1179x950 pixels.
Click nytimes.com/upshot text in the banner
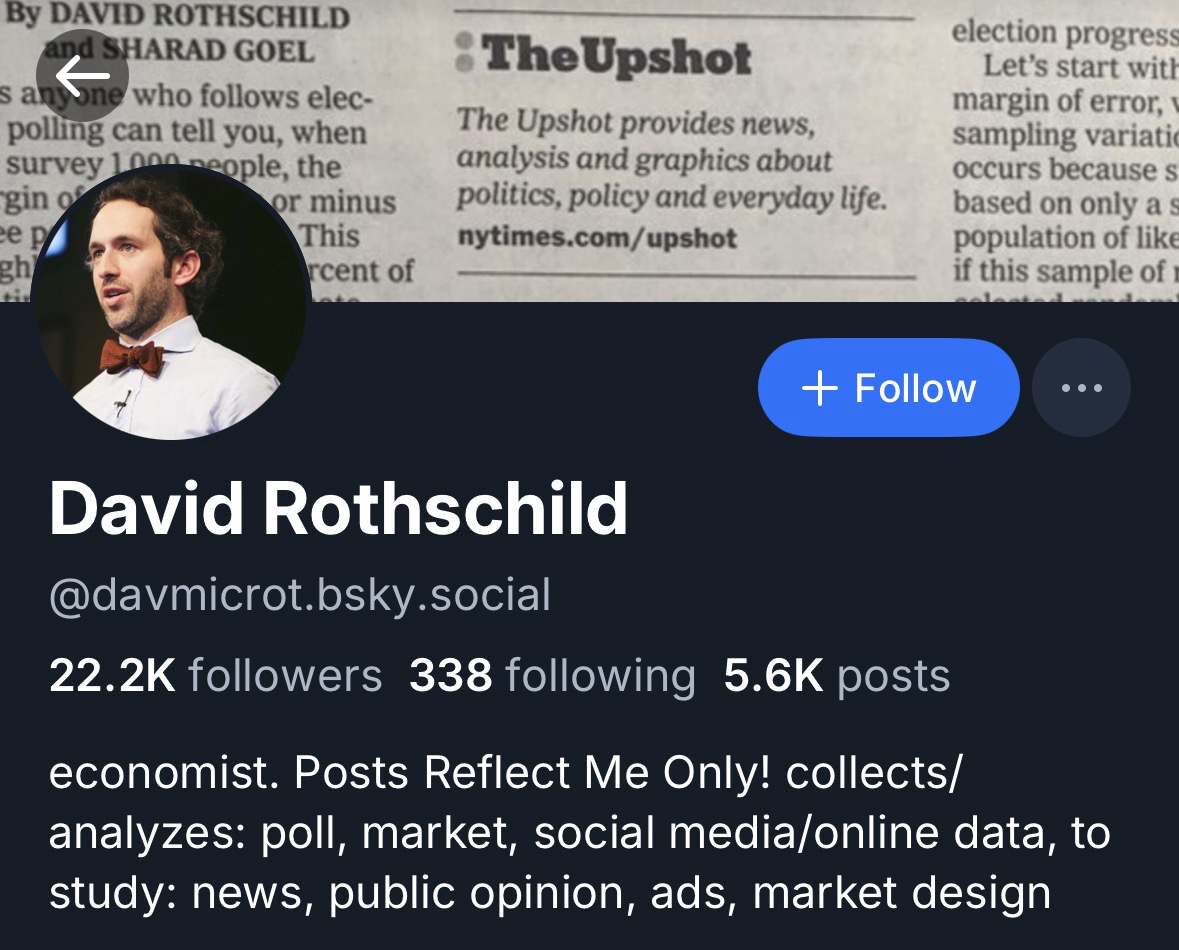pos(597,238)
